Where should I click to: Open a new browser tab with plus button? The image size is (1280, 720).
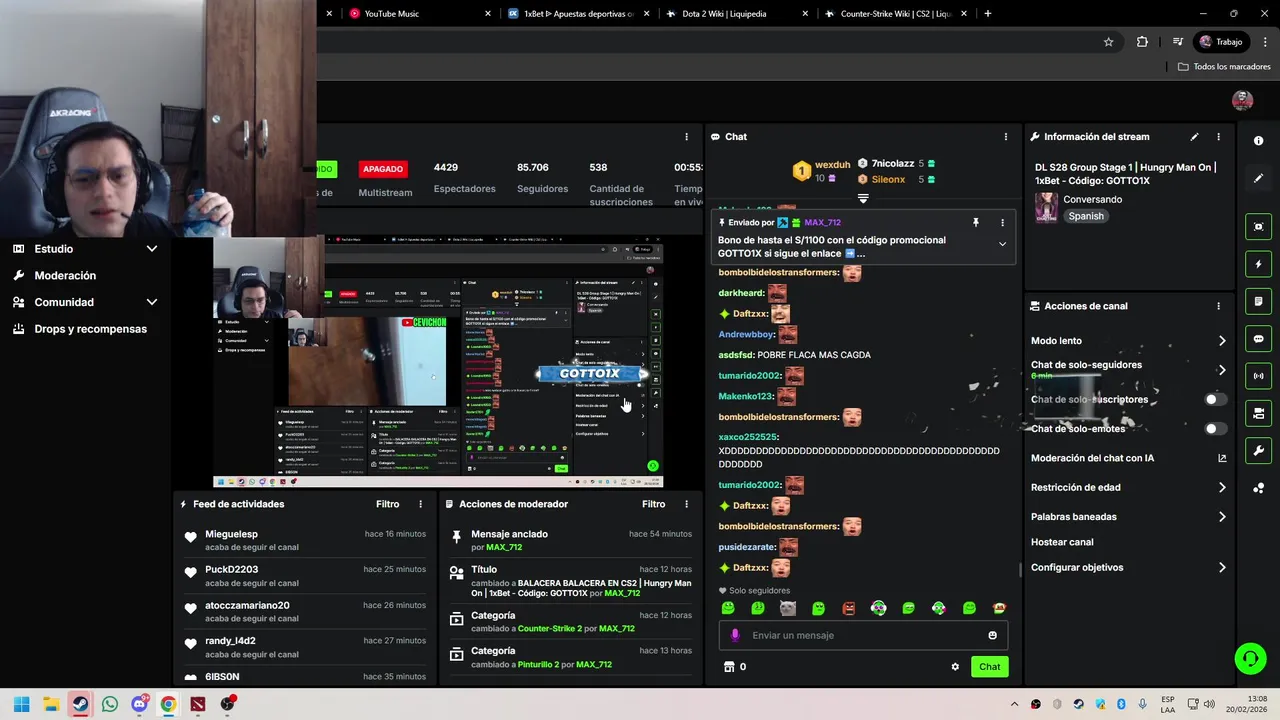tap(988, 14)
